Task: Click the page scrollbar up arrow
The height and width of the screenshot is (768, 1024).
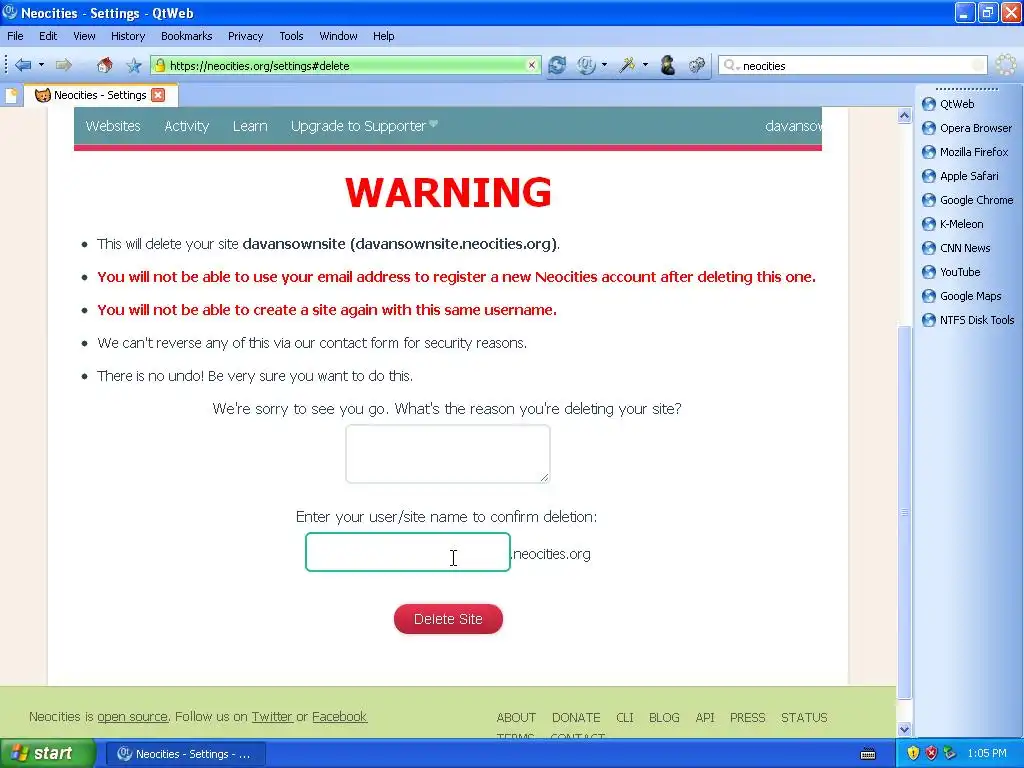Action: (904, 116)
